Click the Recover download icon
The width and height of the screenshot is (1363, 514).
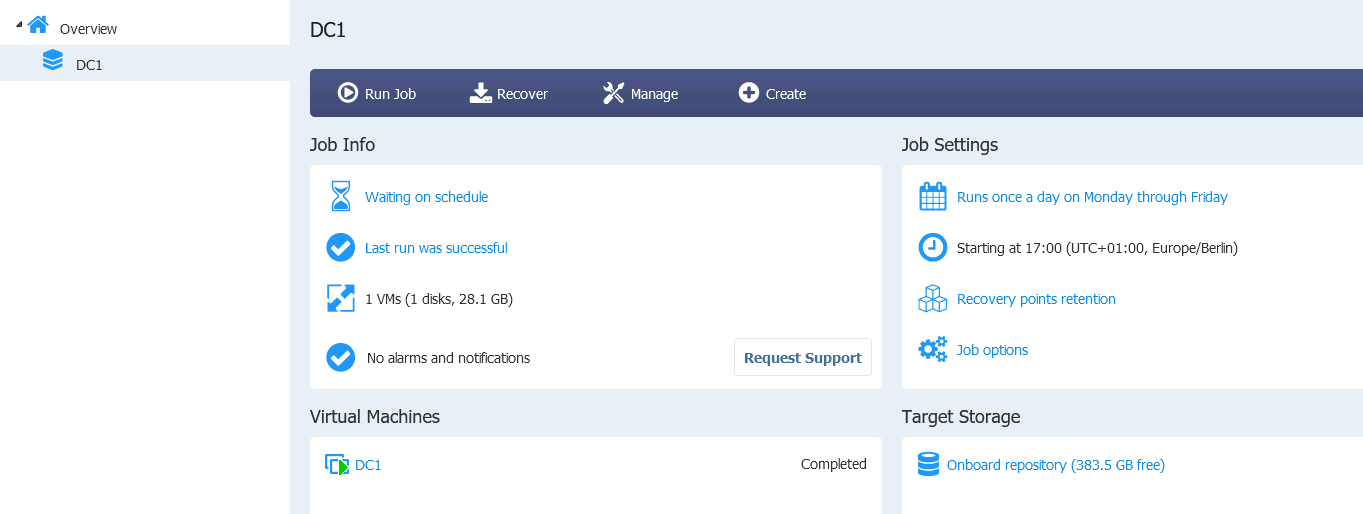[481, 93]
